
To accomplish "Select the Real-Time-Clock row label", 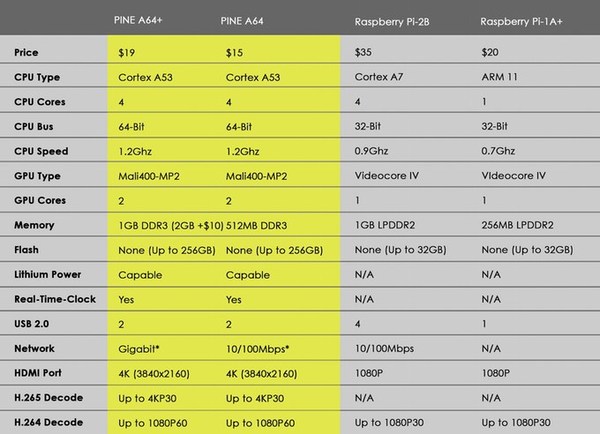I will tap(51, 297).
